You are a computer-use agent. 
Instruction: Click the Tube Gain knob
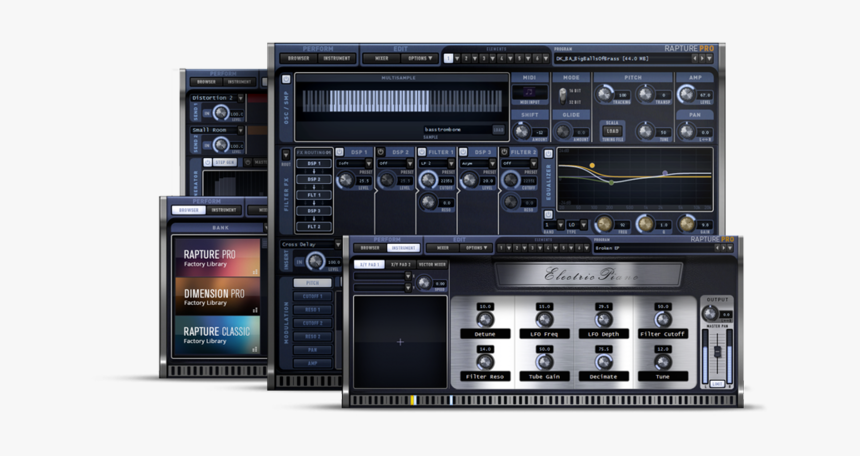544,362
